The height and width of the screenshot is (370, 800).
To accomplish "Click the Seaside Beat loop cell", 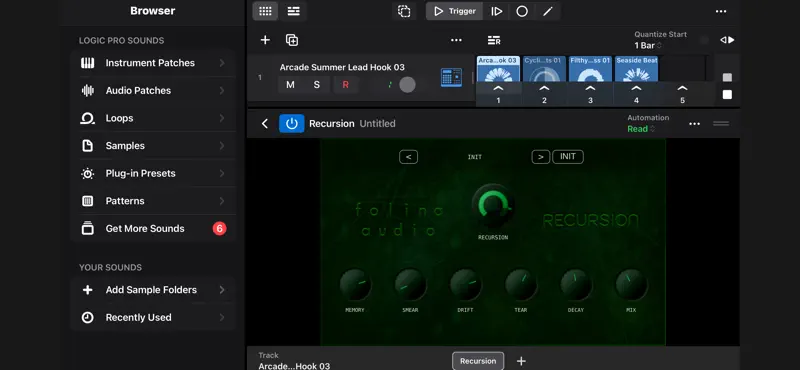I will [636, 68].
